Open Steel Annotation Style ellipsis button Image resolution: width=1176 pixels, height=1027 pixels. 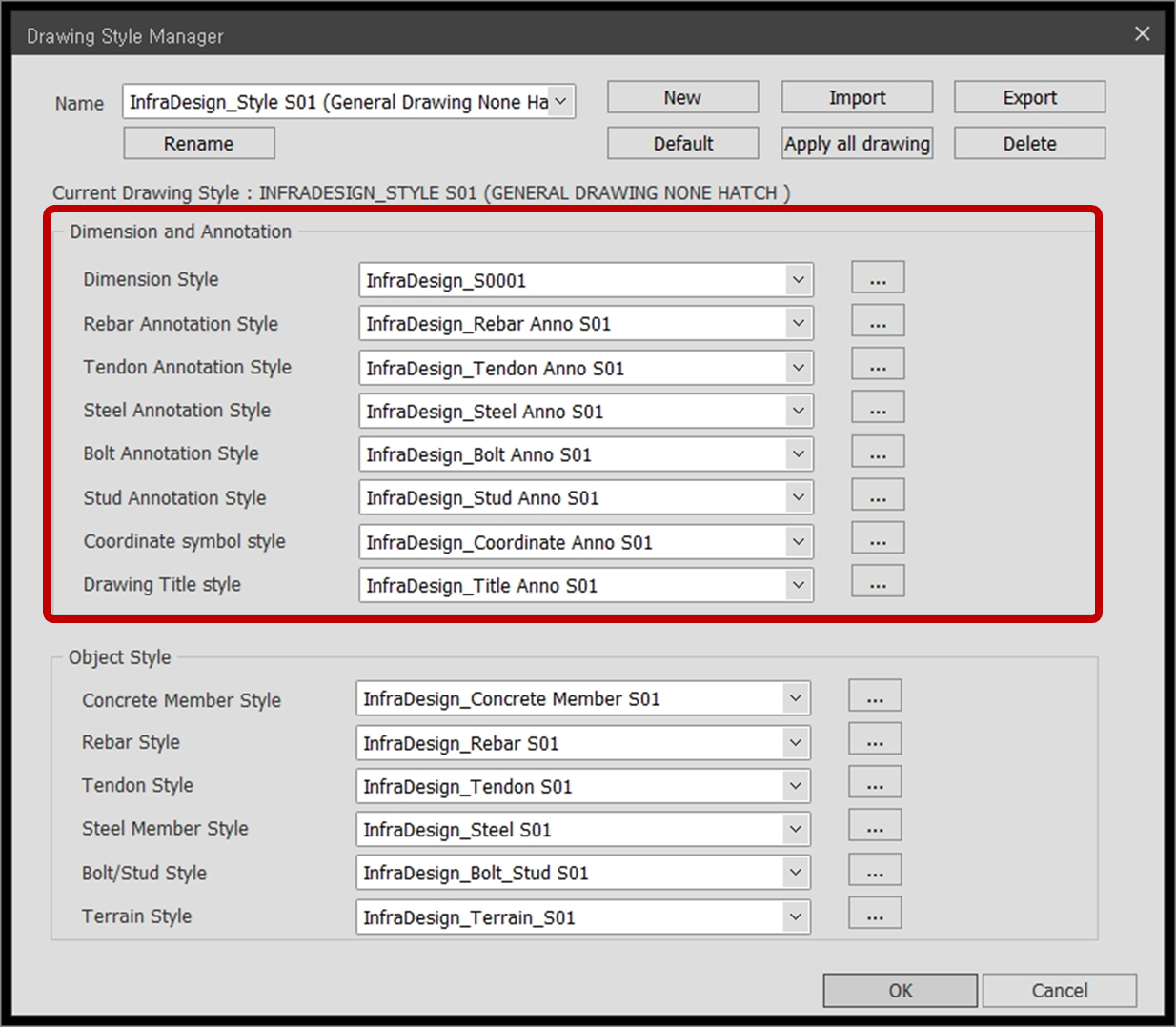[x=878, y=408]
